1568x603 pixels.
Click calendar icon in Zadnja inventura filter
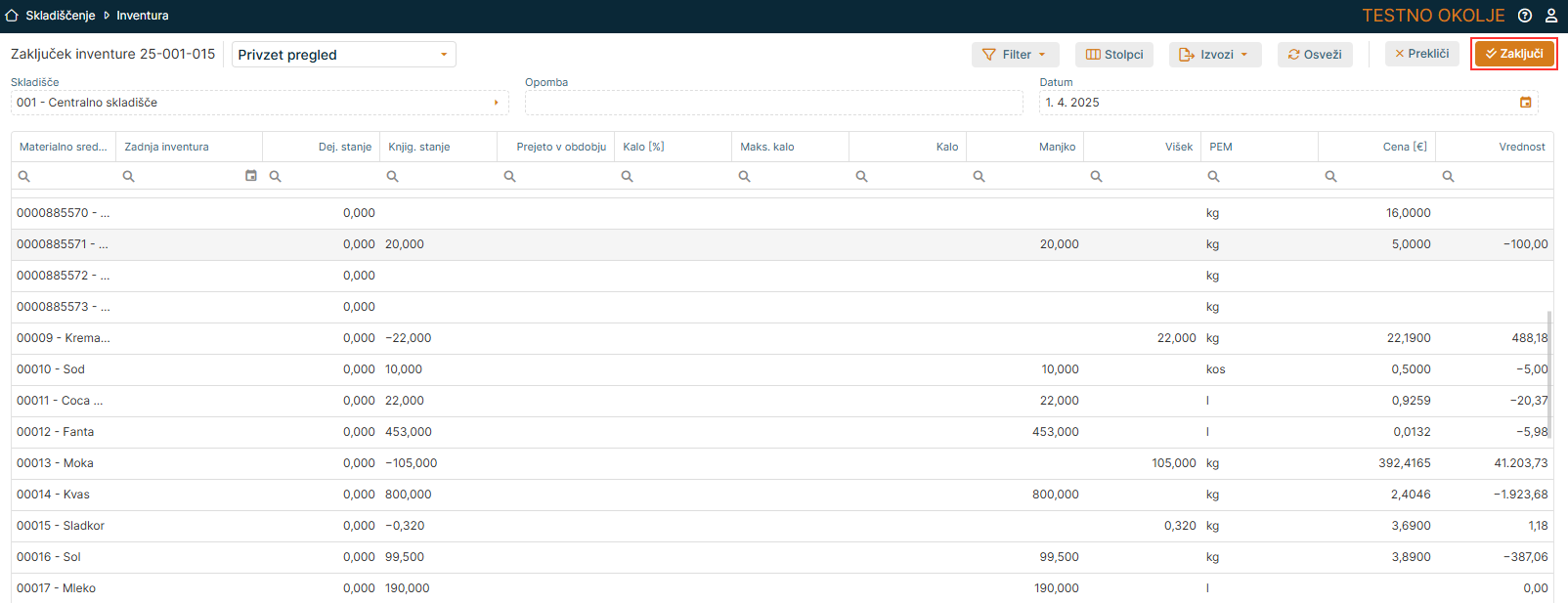[251, 176]
